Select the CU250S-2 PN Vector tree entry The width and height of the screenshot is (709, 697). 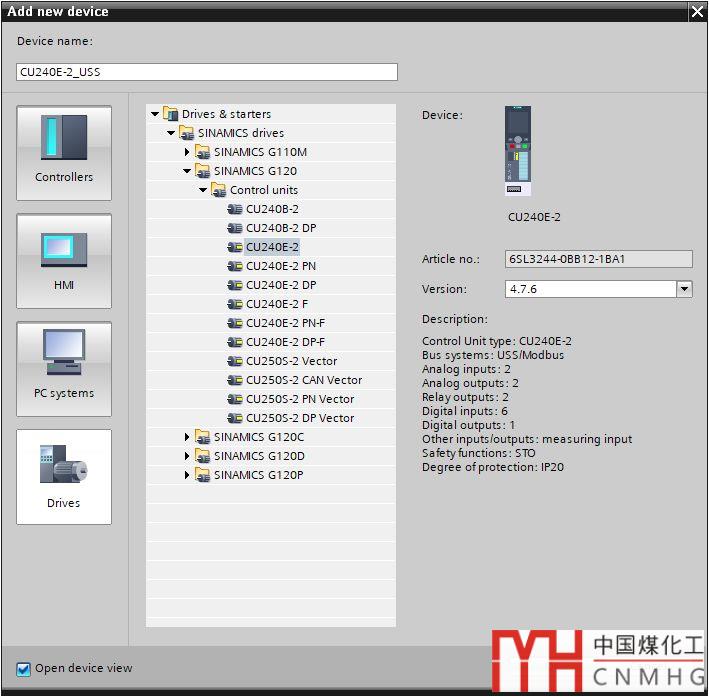coord(300,399)
